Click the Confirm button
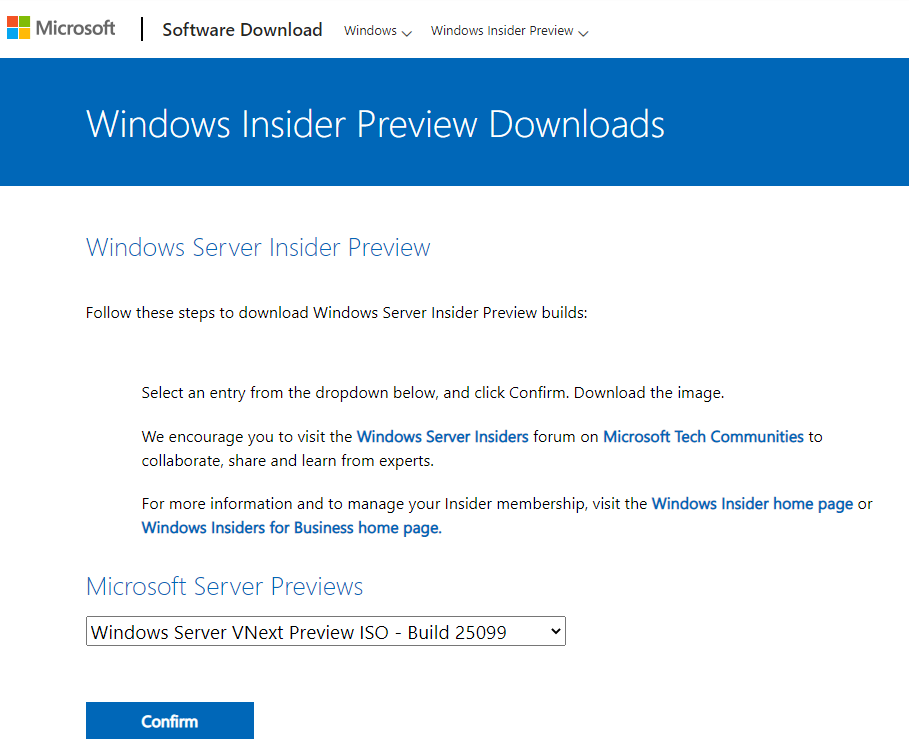The width and height of the screenshot is (909, 754). [170, 720]
